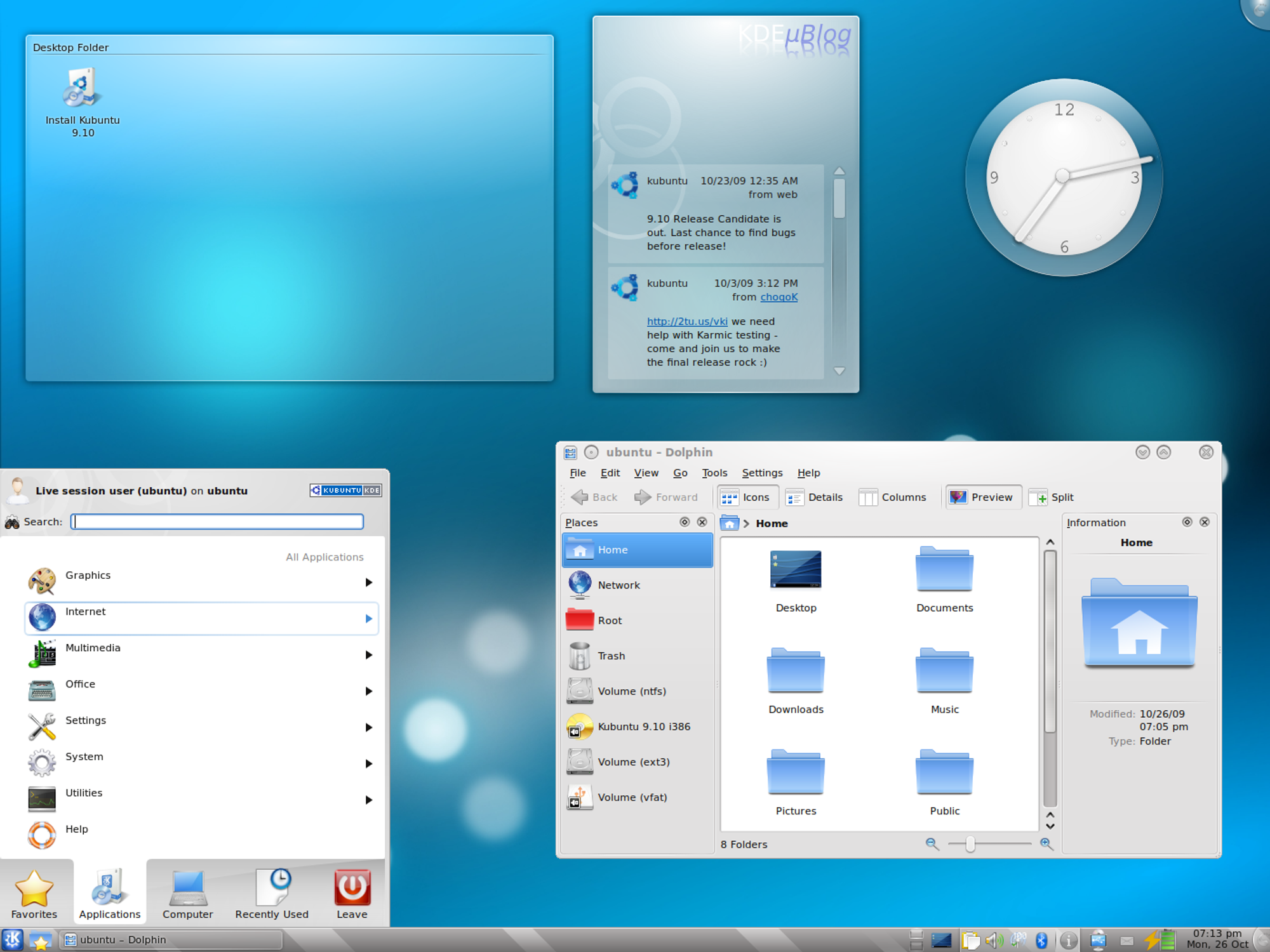The width and height of the screenshot is (1270, 952).
Task: Open the Edit menu in Dolphin
Action: tap(610, 473)
